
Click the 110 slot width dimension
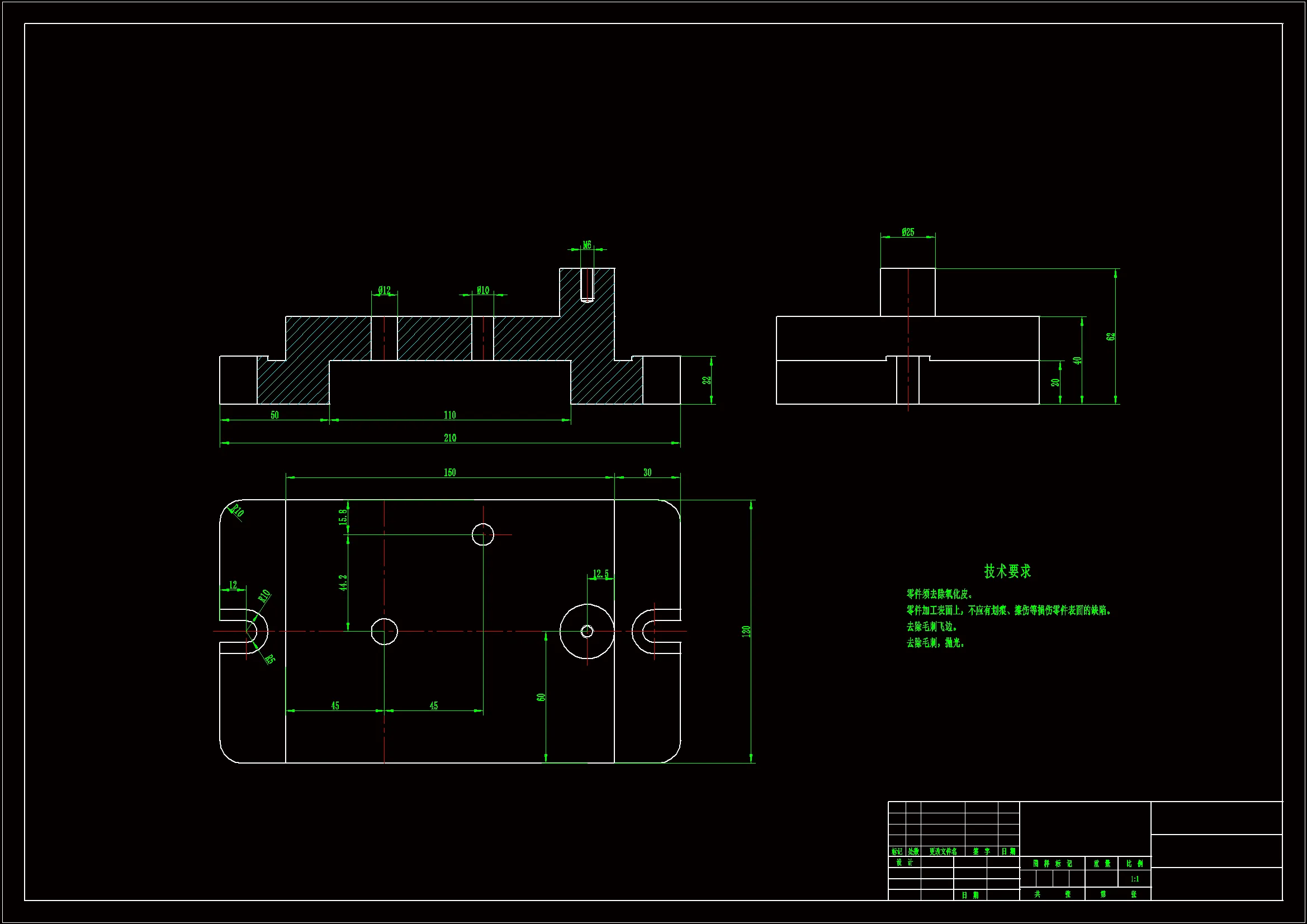tap(449, 415)
